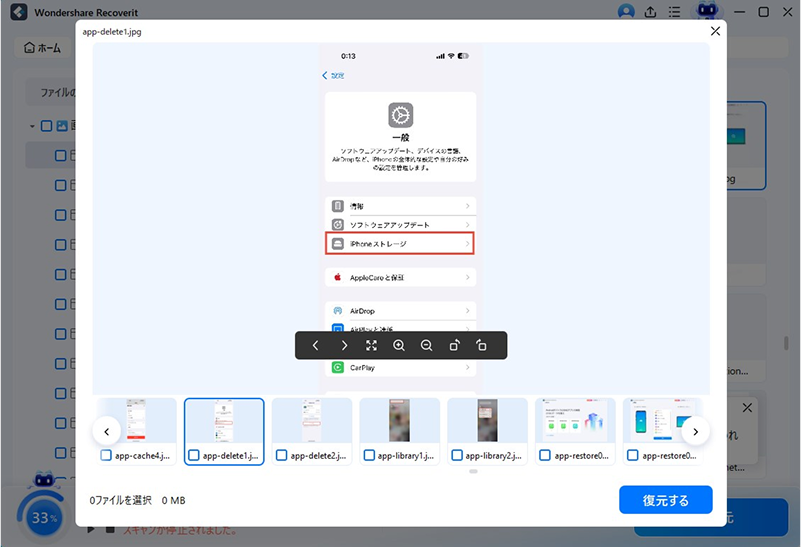
Task: Close the app-delete1.jpg preview dialog
Action: click(x=714, y=31)
